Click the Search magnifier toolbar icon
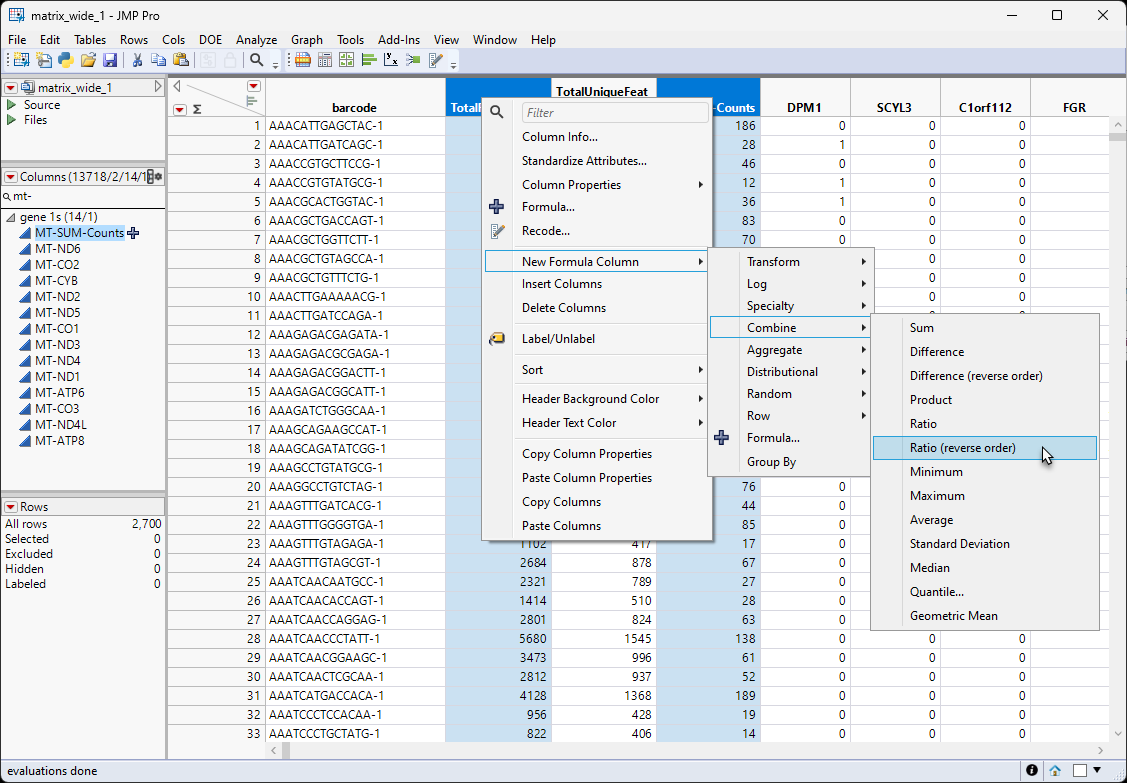The height and width of the screenshot is (783, 1127). click(x=257, y=61)
